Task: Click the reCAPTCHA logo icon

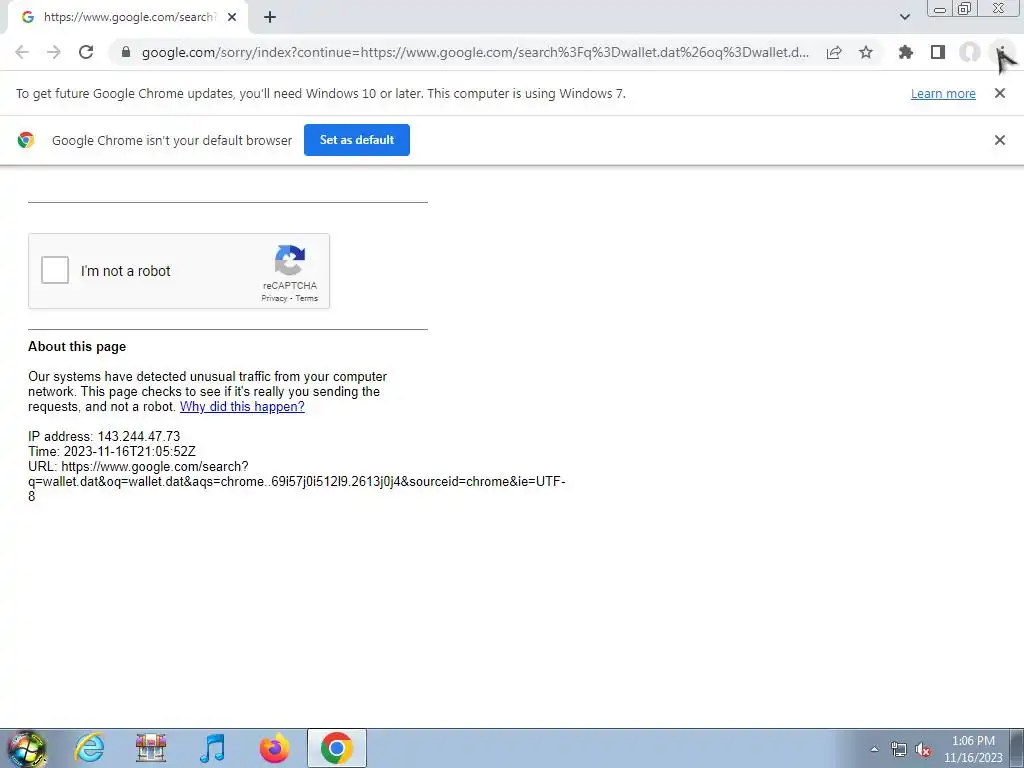Action: coord(290,261)
